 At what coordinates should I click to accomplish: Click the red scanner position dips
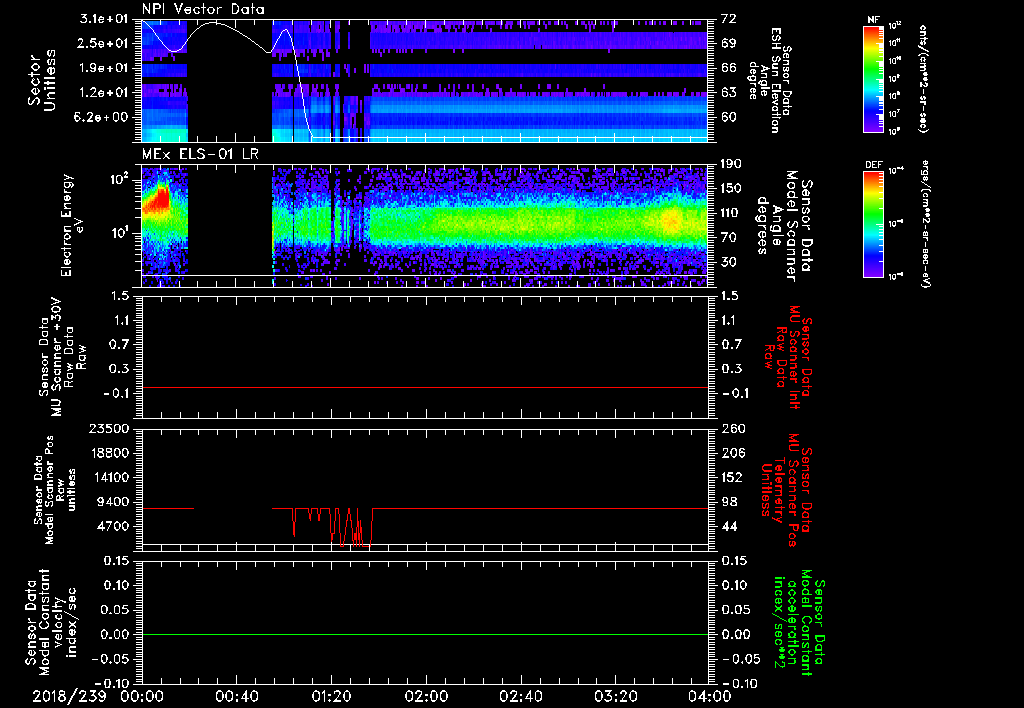click(x=333, y=526)
